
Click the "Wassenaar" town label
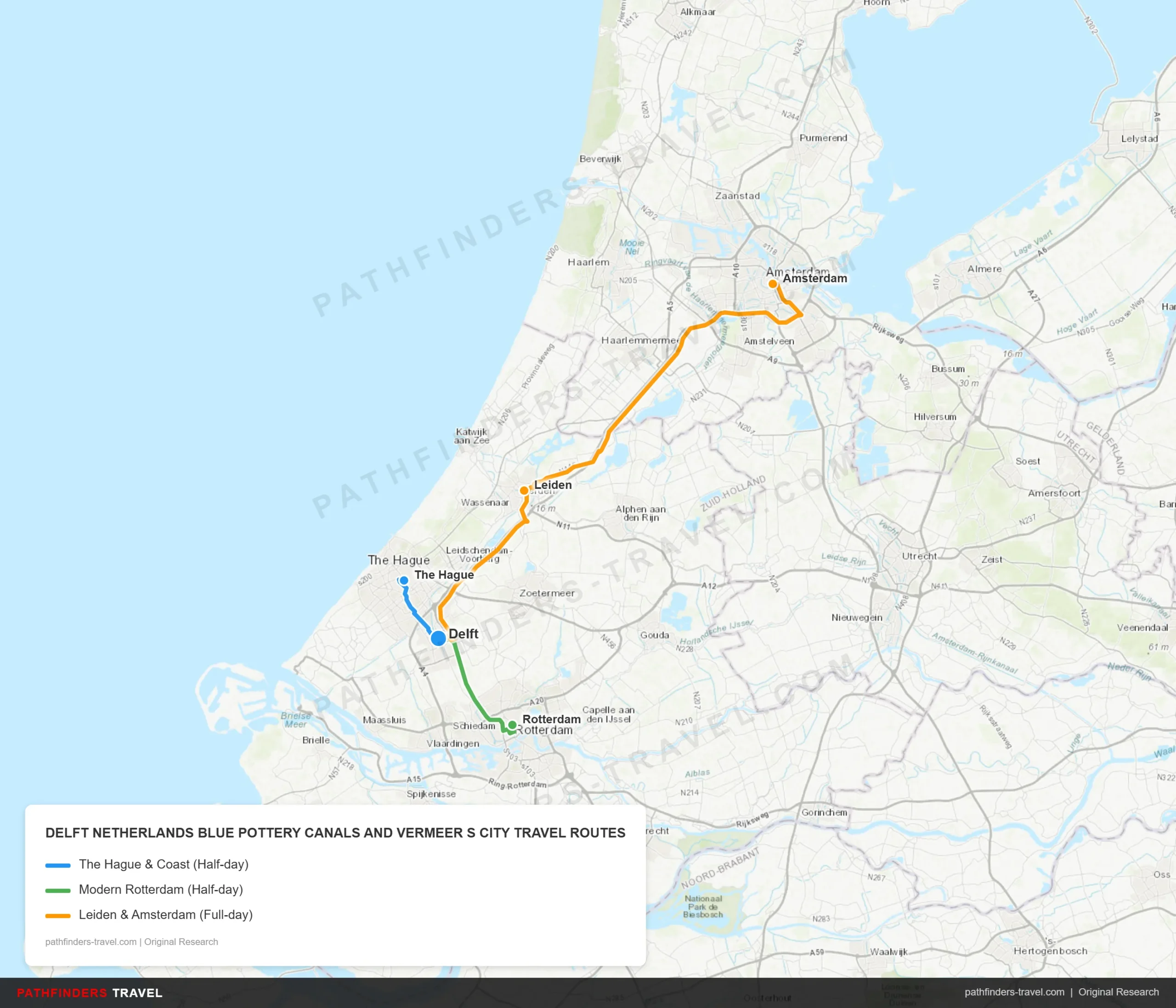click(485, 502)
